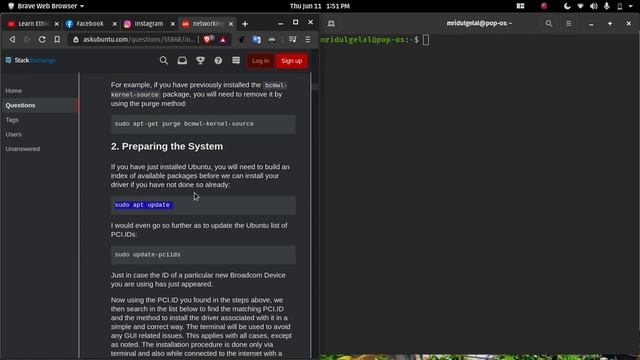Click the translate extension icon
Viewport: 640px width, 360px height.
pyautogui.click(x=257, y=40)
